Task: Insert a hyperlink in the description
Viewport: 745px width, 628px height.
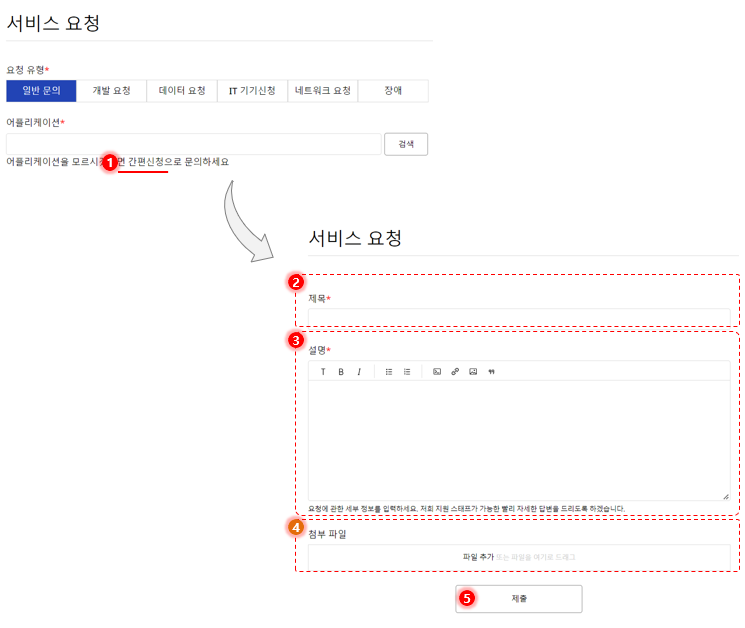Action: coord(455,371)
